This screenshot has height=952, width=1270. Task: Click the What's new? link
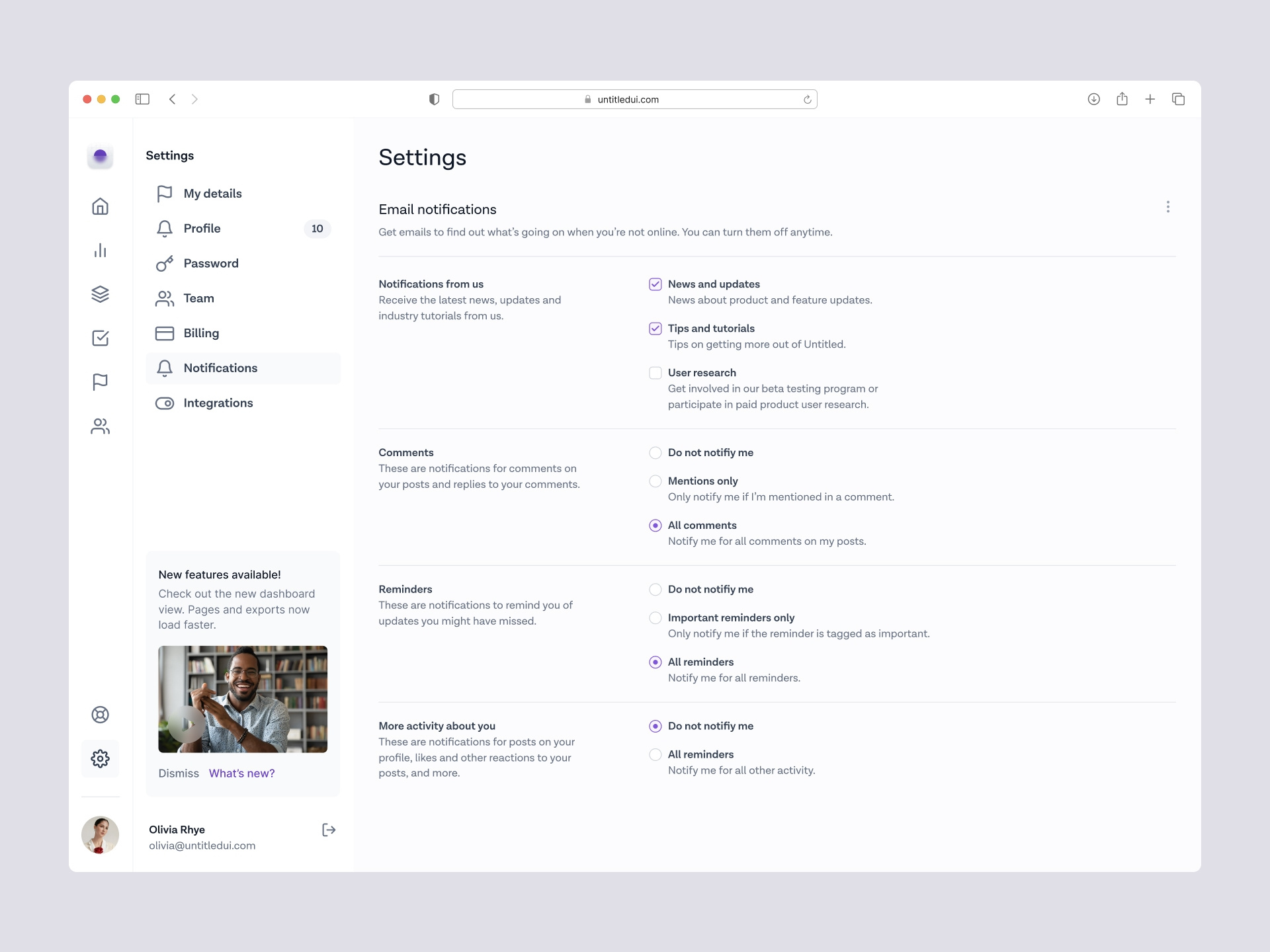(241, 773)
